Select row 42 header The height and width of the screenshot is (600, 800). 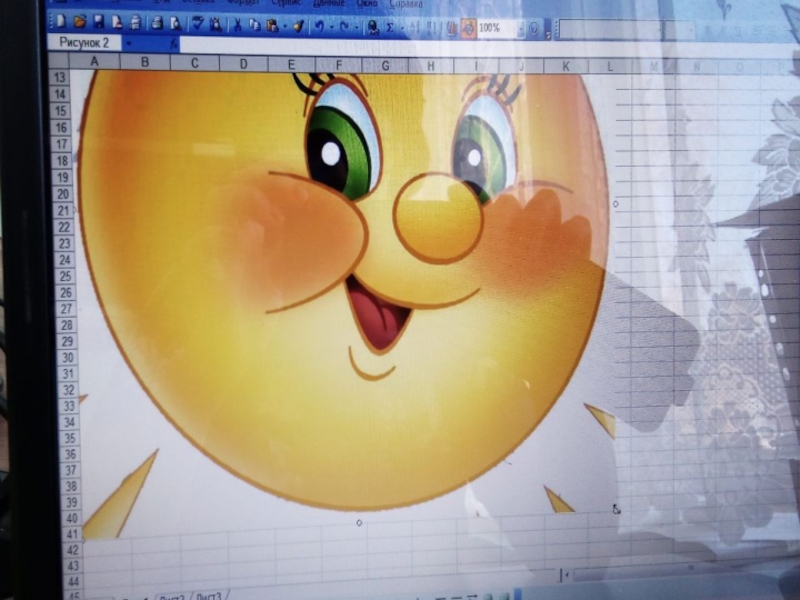(73, 550)
